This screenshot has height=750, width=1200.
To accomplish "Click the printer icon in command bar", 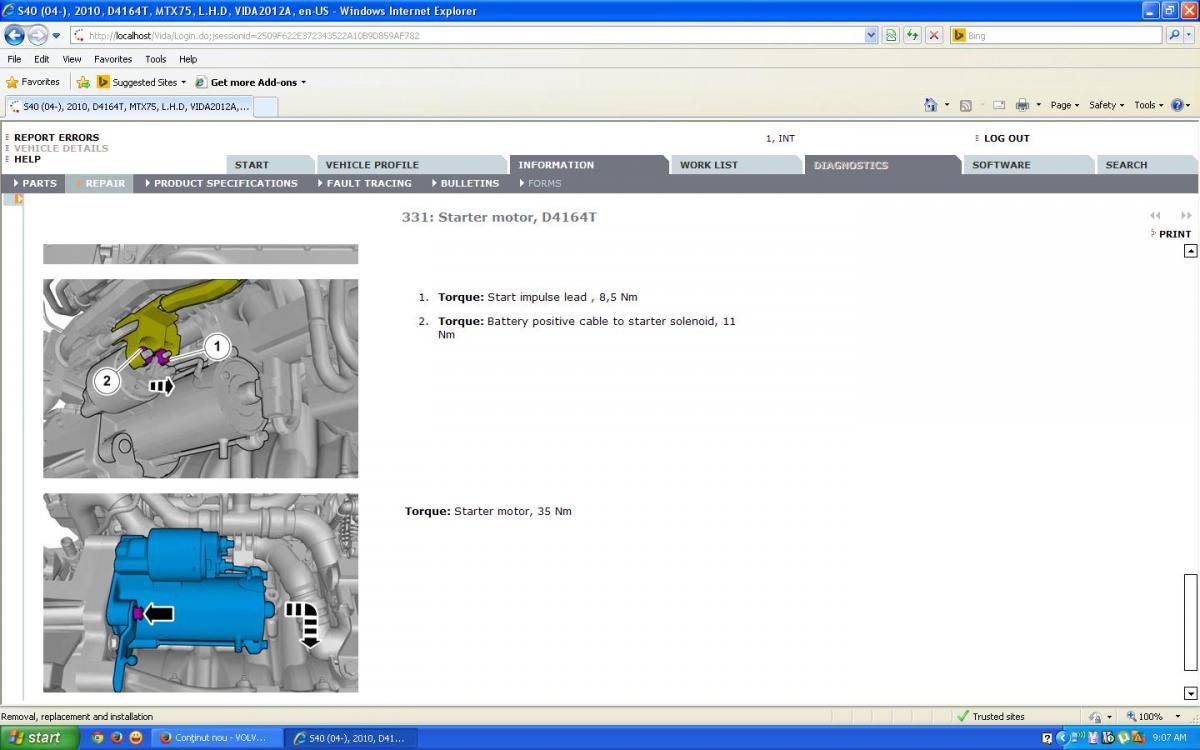I will coord(1022,105).
